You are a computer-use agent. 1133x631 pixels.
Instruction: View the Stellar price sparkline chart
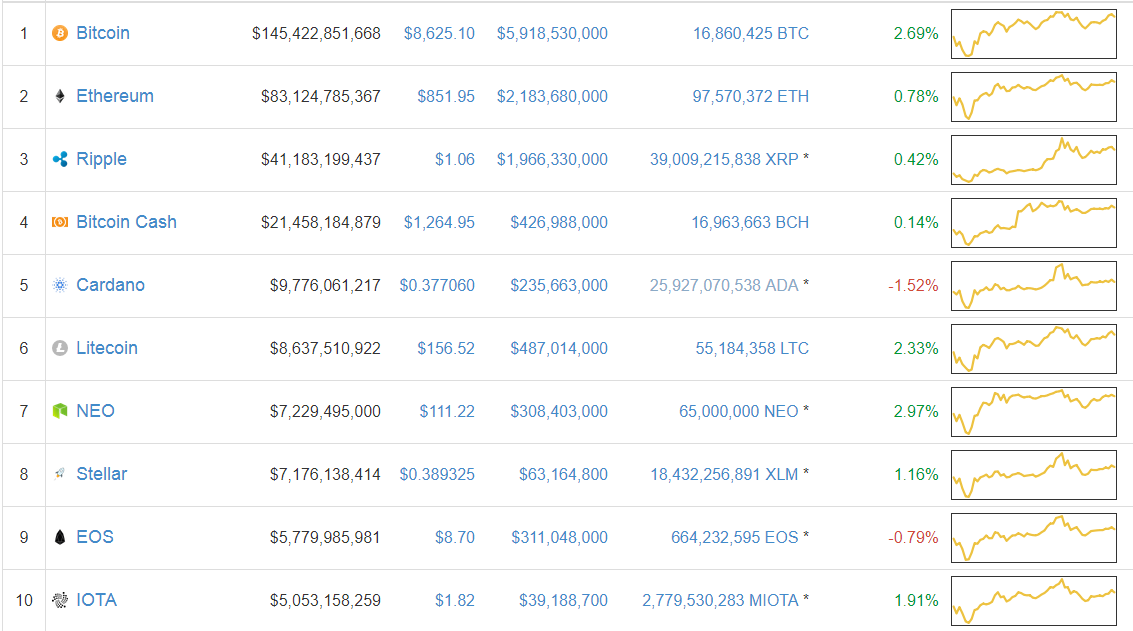coord(1033,473)
